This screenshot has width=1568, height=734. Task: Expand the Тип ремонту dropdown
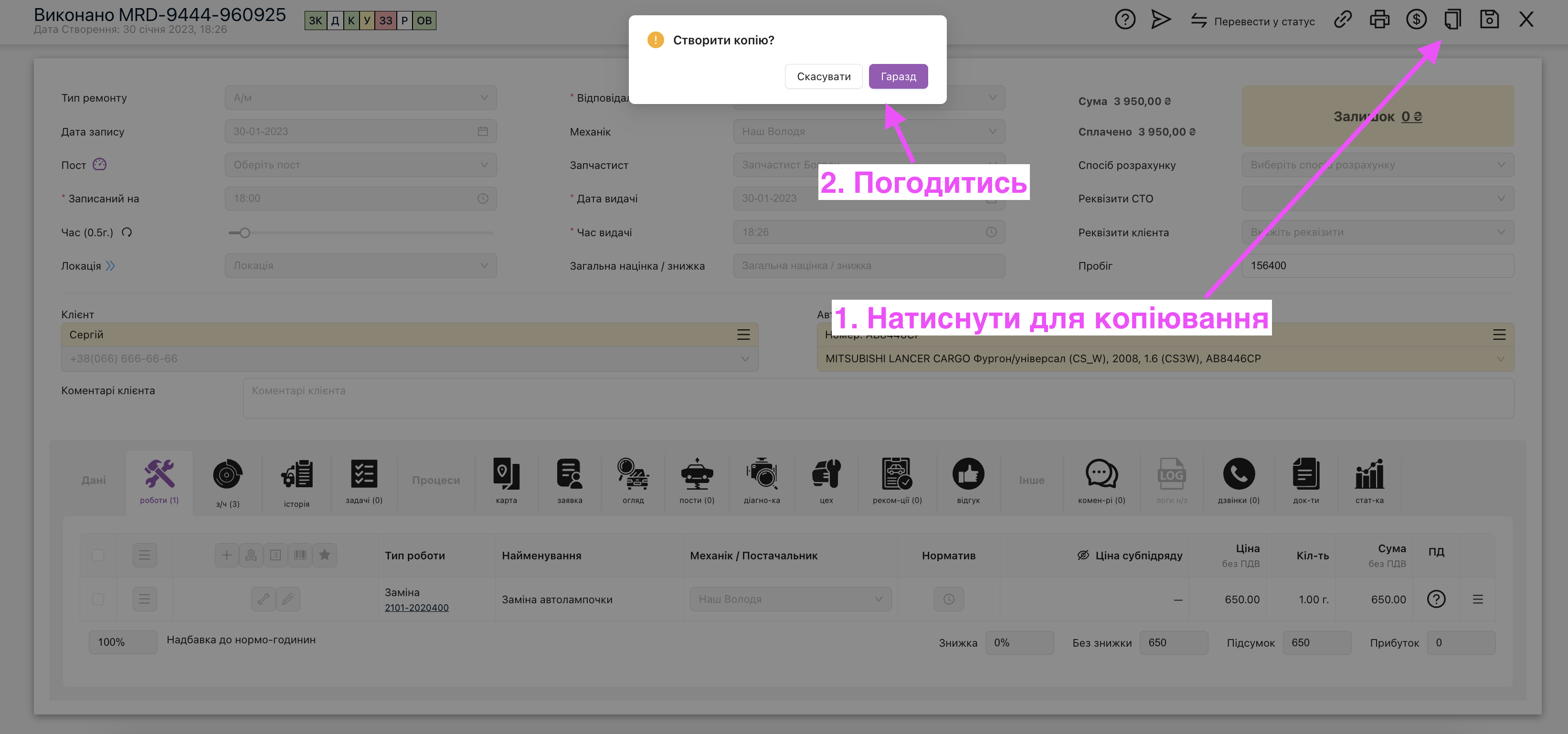360,97
